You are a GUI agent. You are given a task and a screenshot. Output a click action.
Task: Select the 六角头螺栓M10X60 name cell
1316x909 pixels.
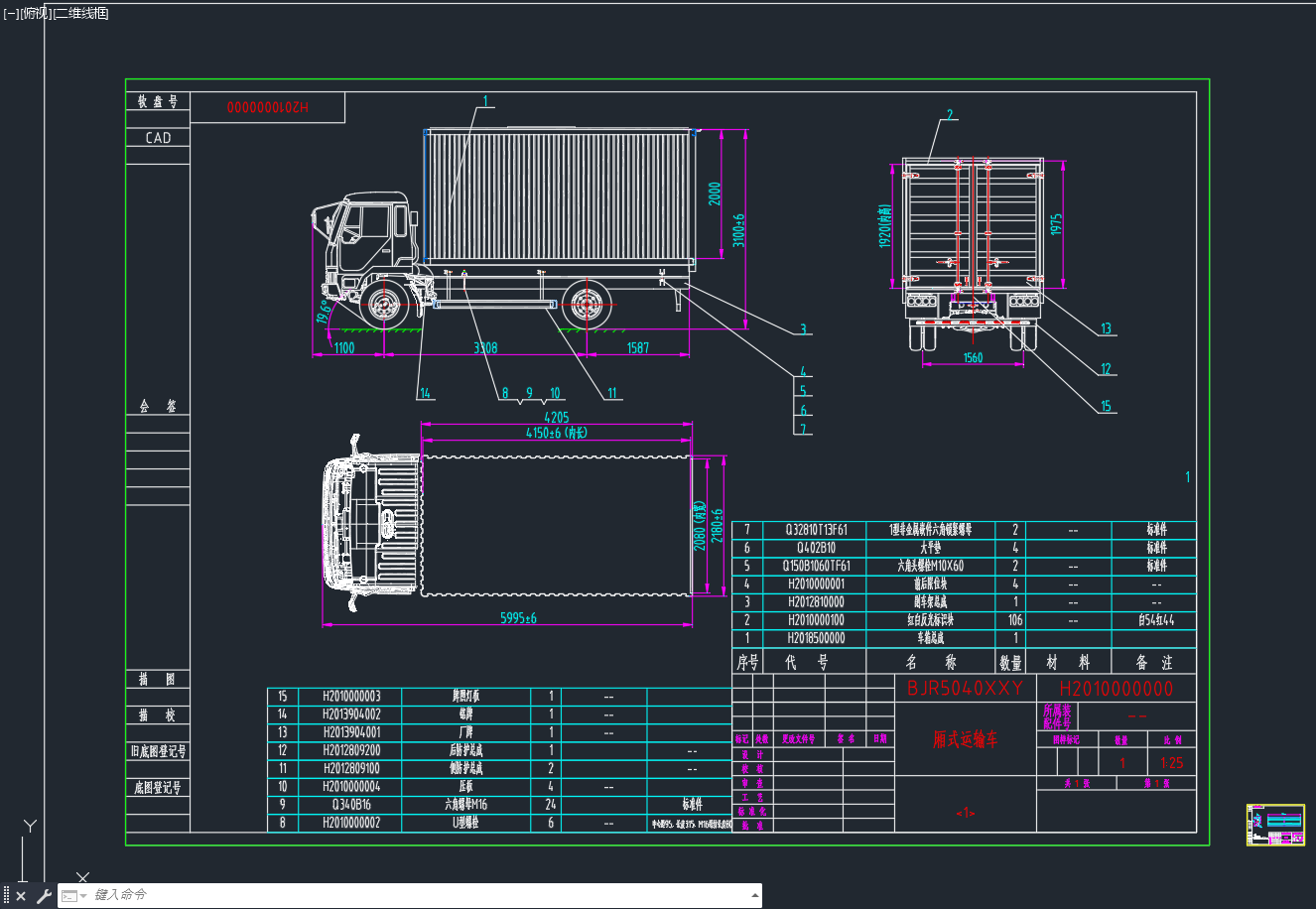930,566
